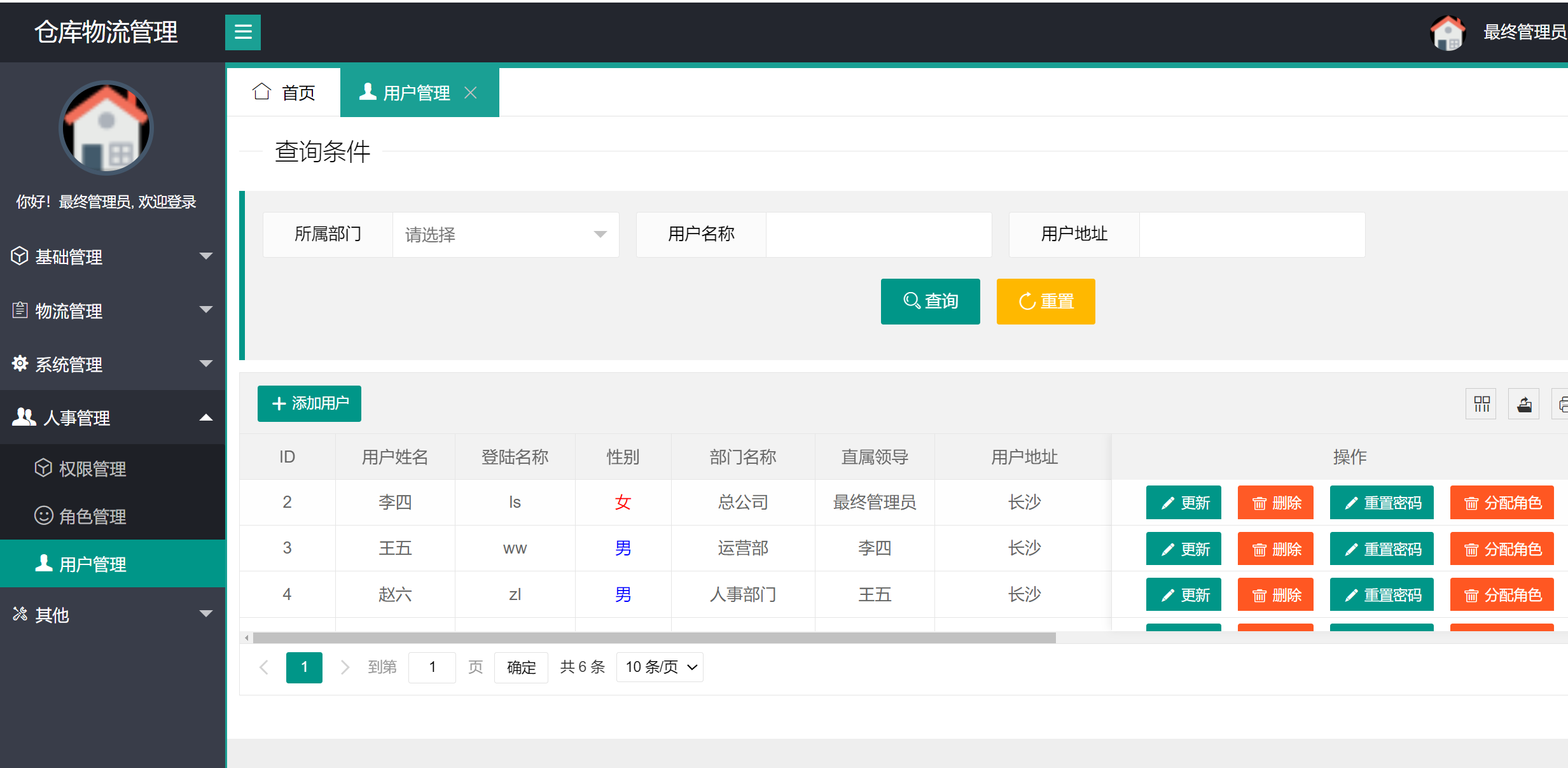Switch to the 首页 tab
1568x768 pixels.
pos(284,92)
